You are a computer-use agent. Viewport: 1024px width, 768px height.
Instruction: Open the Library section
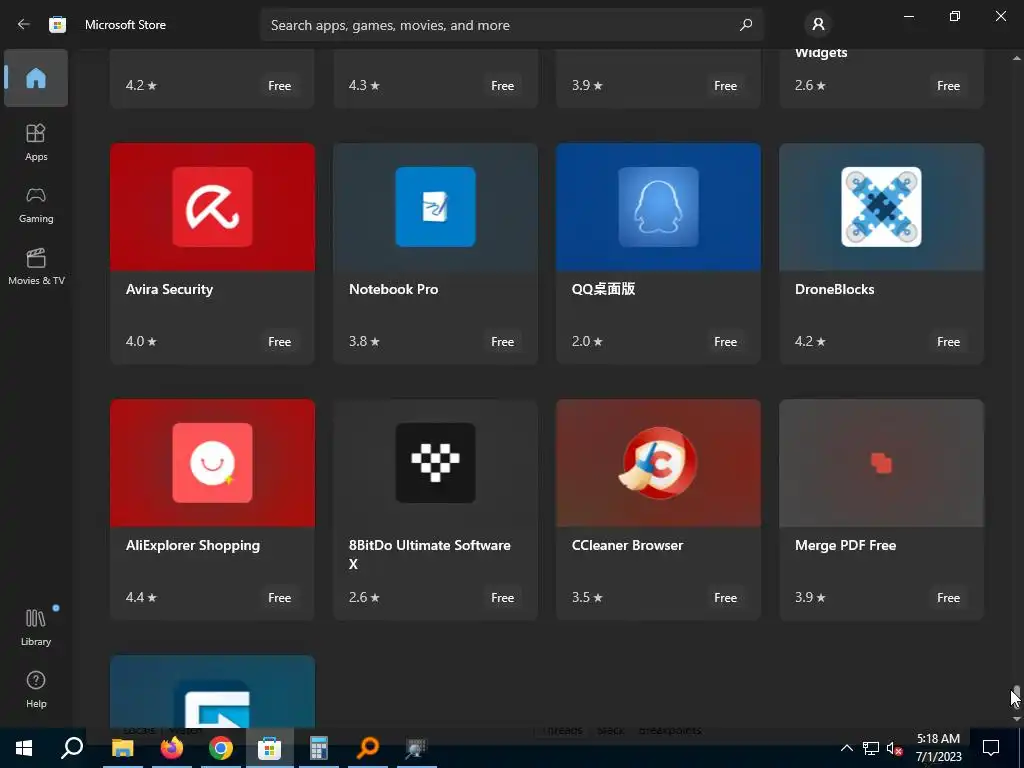pyautogui.click(x=36, y=627)
